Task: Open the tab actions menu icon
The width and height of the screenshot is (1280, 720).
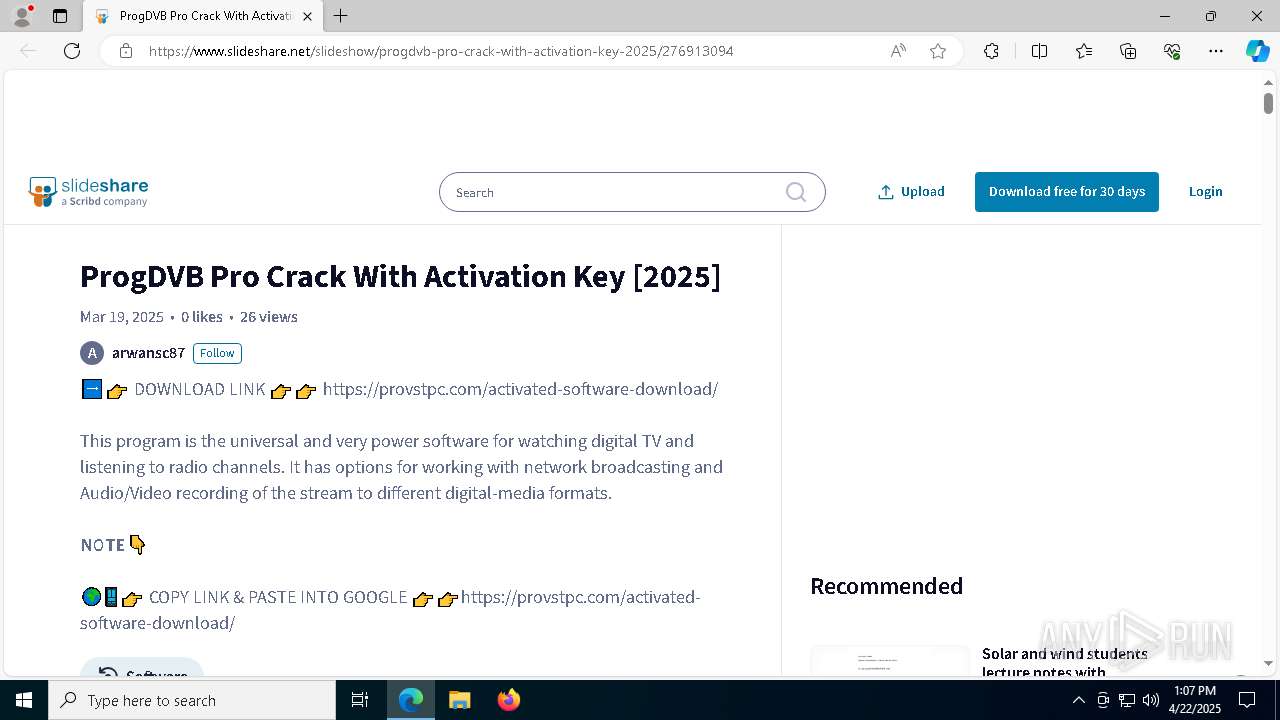Action: (60, 16)
